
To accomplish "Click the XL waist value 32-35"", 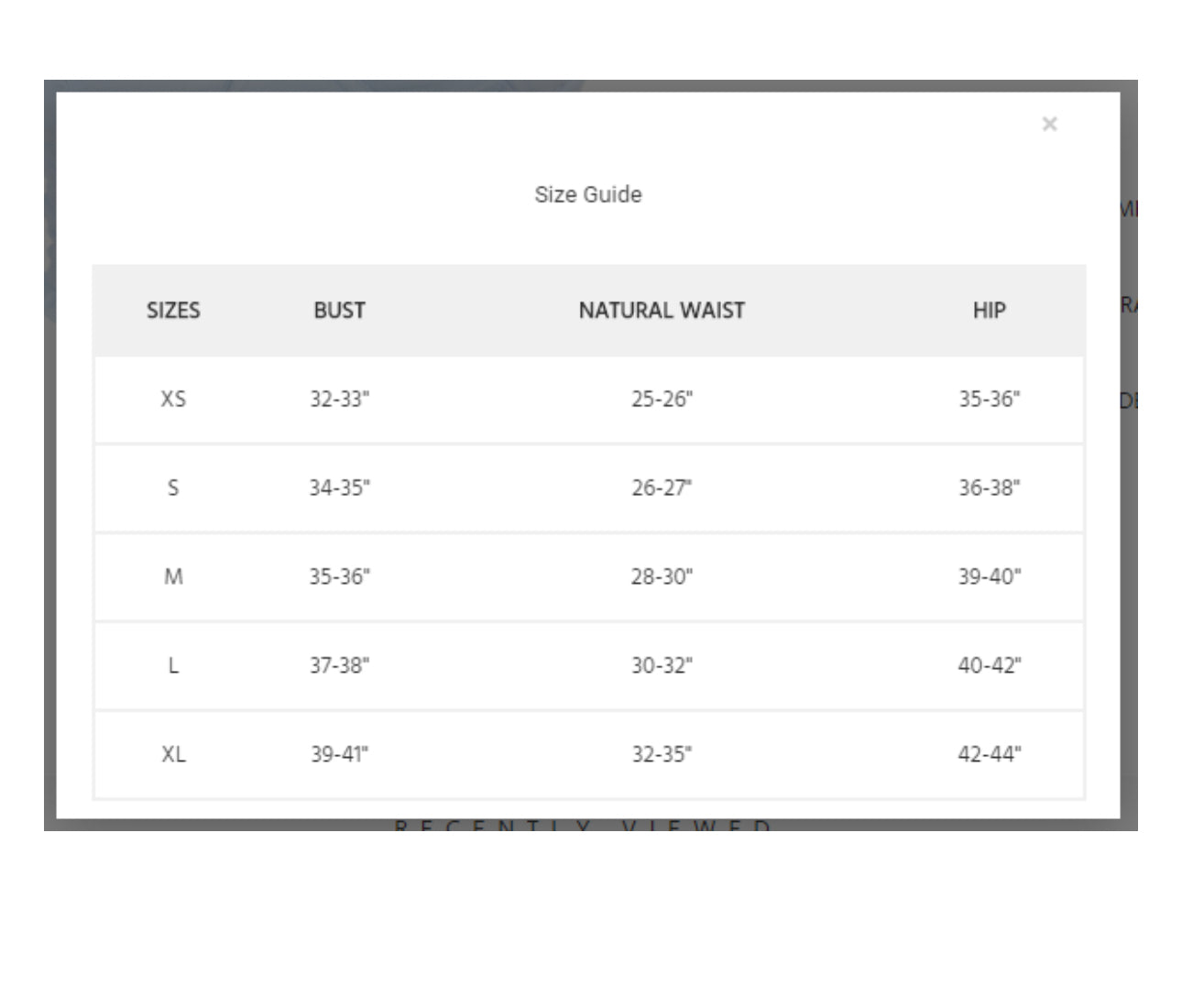I will point(662,754).
